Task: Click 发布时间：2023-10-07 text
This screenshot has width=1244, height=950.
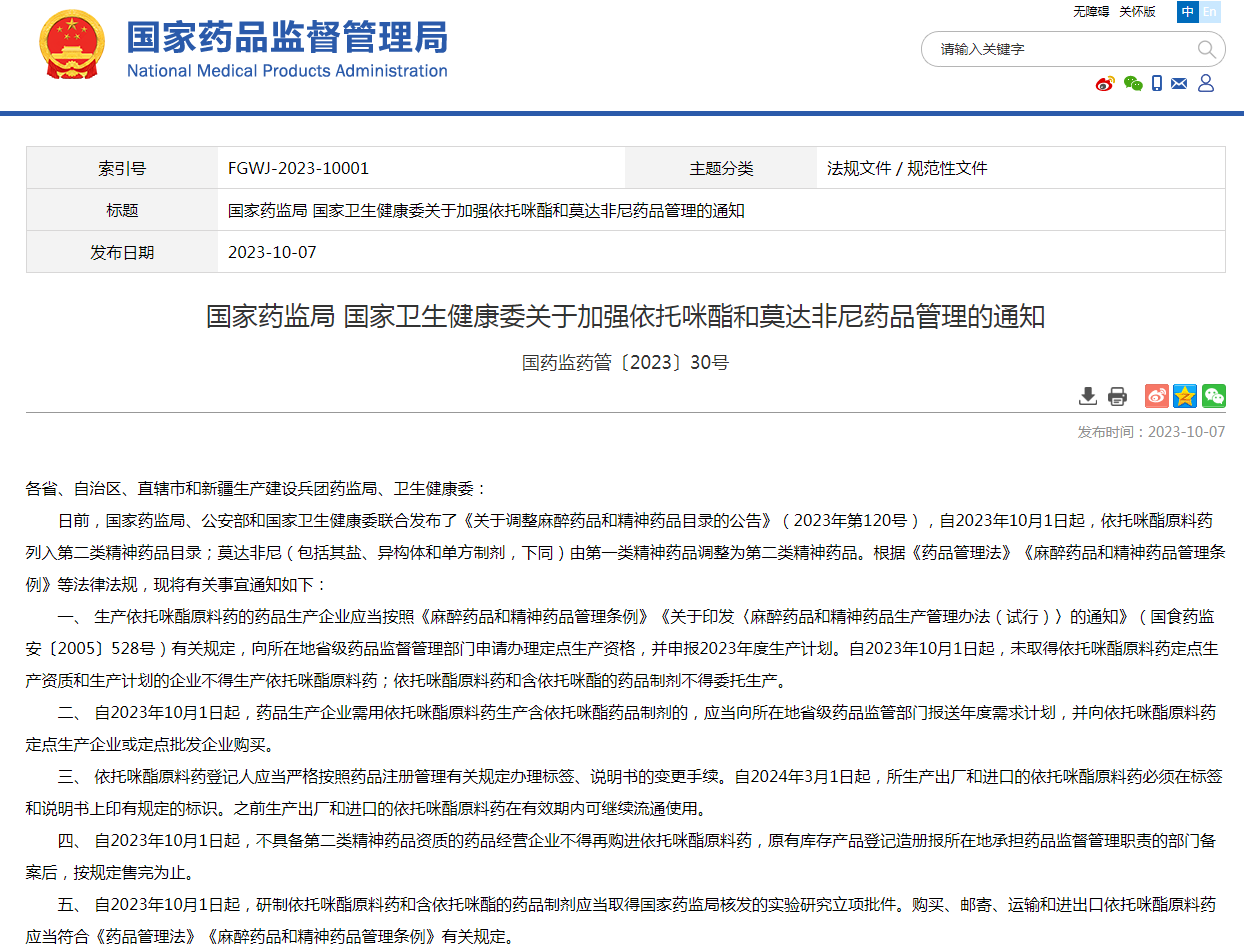Action: (1151, 432)
